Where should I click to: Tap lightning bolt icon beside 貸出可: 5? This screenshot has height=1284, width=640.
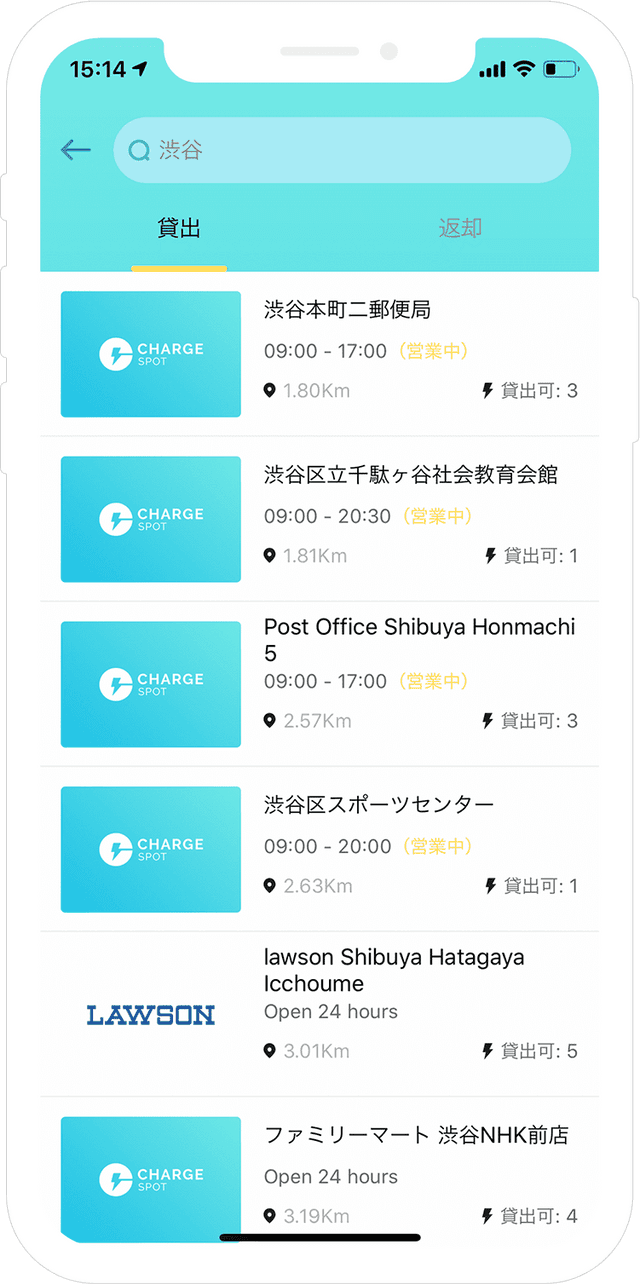click(488, 1051)
